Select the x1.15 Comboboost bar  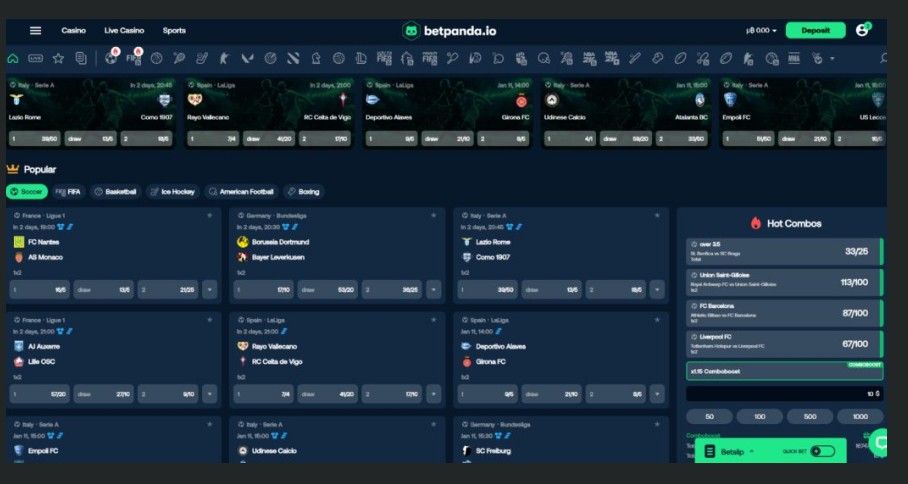pos(785,371)
